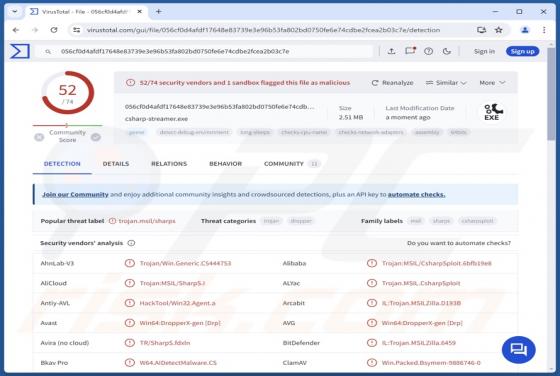Switch to DETAILS tab
Image resolution: width=560 pixels, height=376 pixels.
[116, 164]
